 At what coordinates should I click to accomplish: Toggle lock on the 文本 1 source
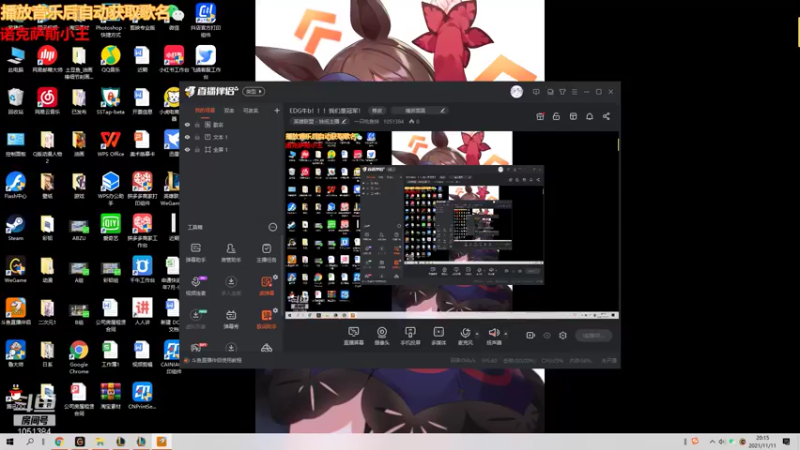tap(197, 137)
